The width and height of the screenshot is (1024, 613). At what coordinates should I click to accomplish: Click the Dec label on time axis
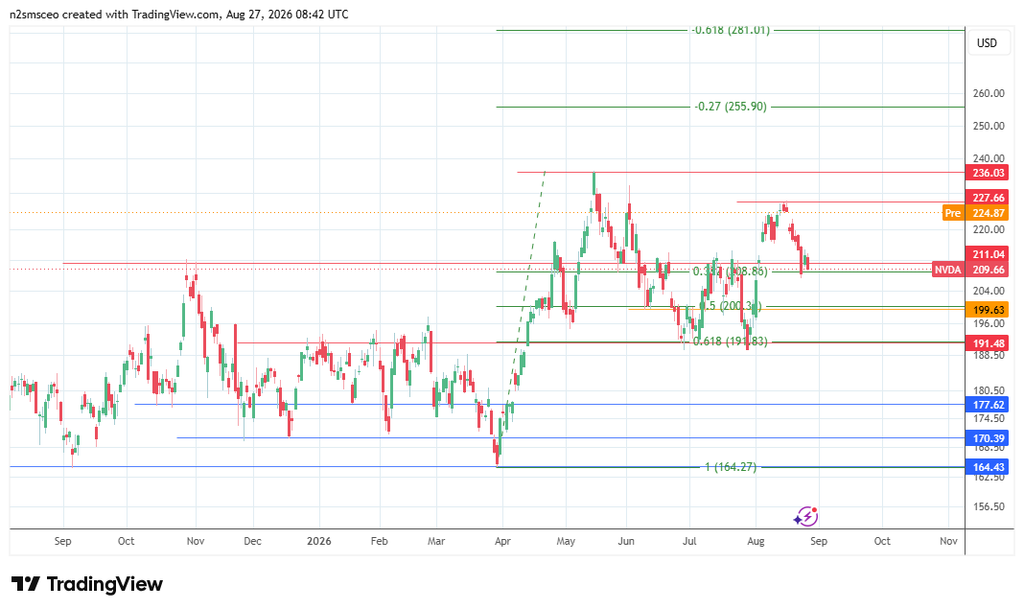coord(252,541)
